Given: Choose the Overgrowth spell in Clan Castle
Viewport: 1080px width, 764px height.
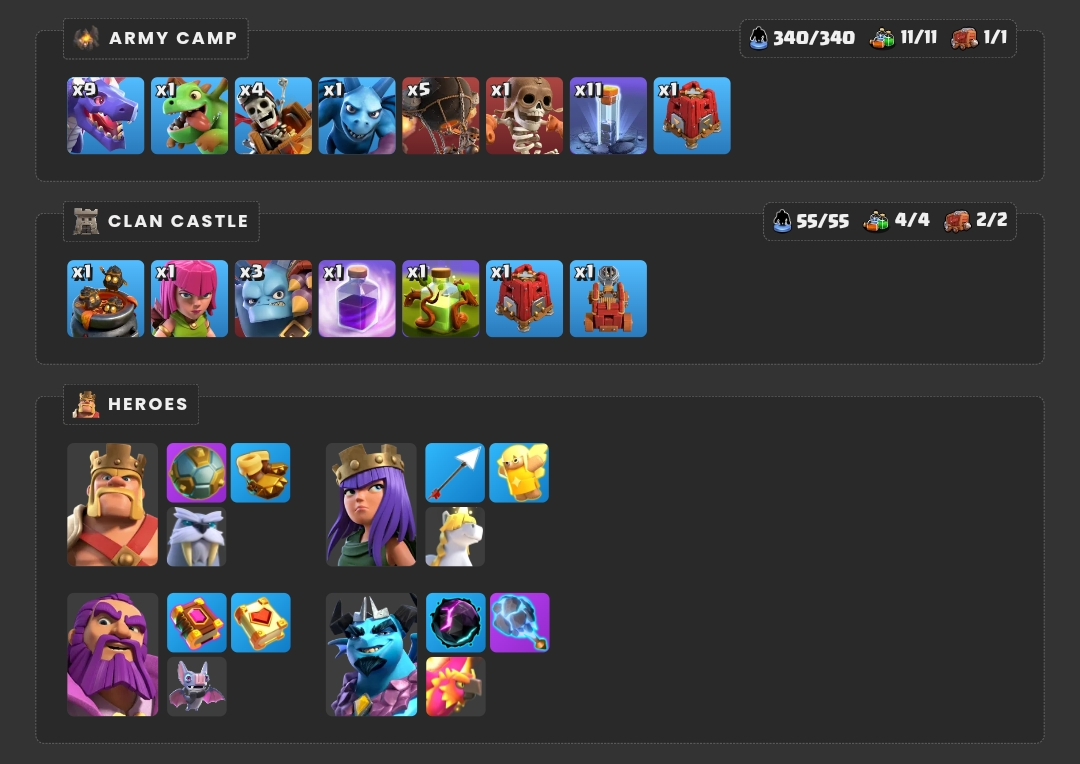Looking at the screenshot, I should tap(441, 298).
